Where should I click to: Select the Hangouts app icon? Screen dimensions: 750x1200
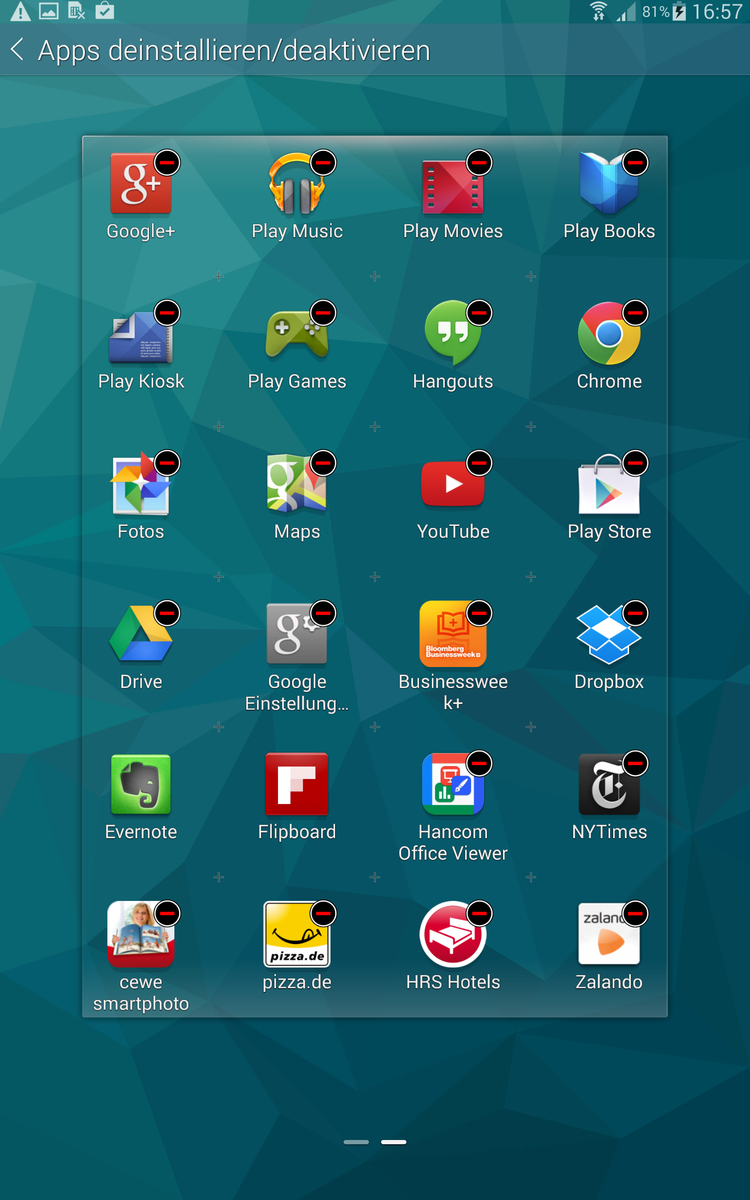[x=453, y=334]
